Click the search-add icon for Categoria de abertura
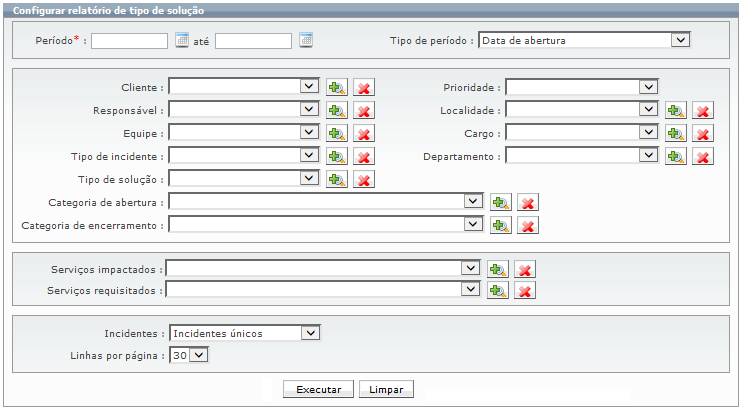 coord(500,202)
